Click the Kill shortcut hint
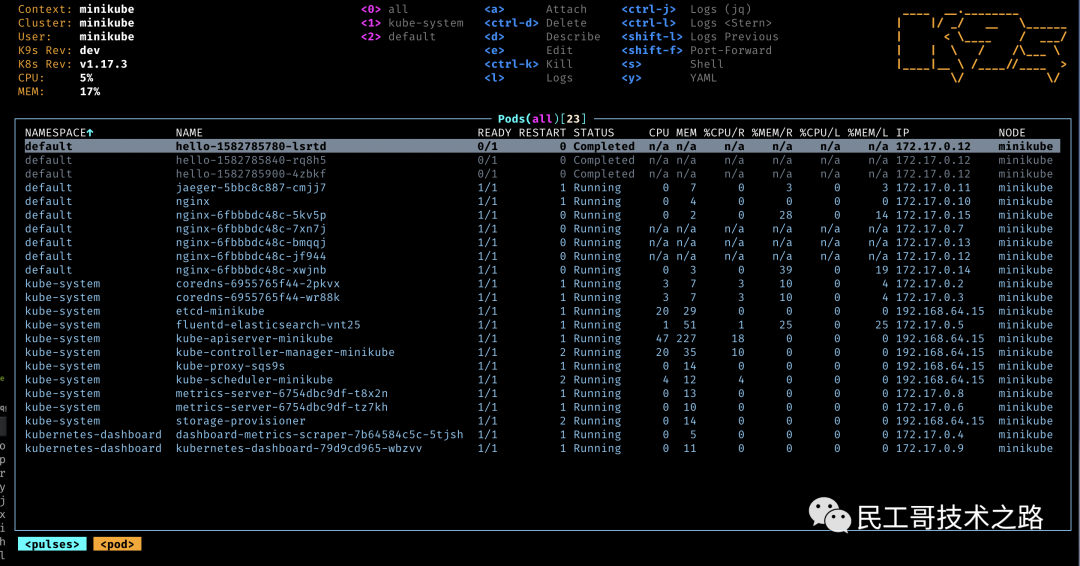This screenshot has height=566, width=1080. pos(528,64)
